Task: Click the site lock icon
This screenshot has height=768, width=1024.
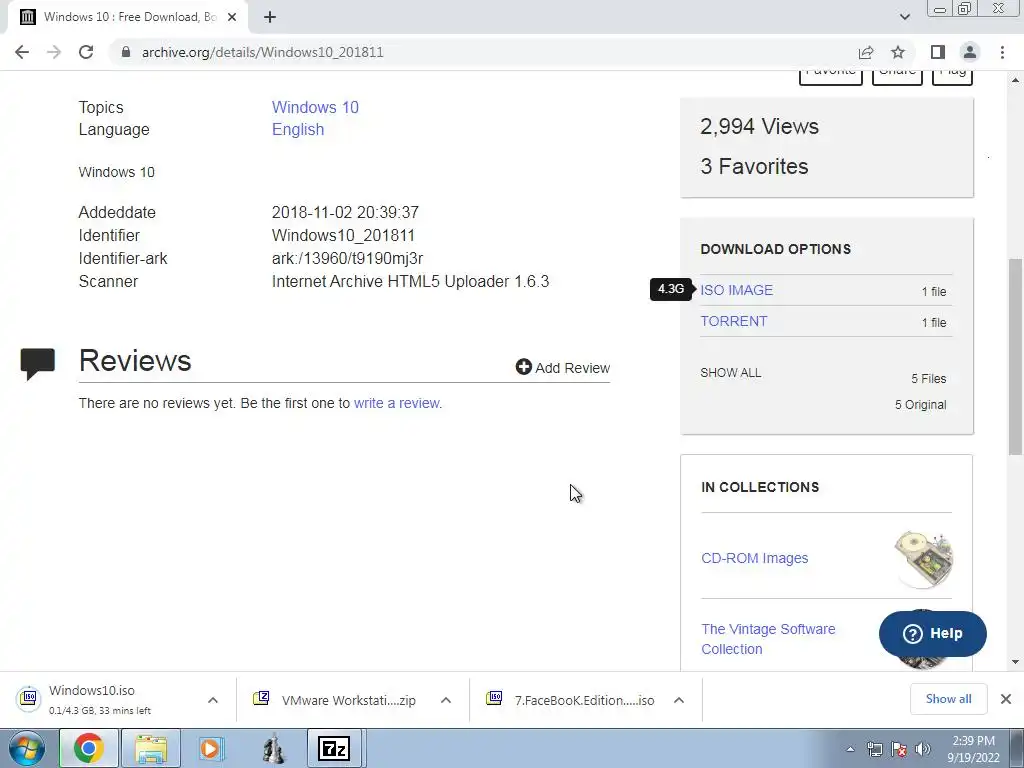Action: click(x=126, y=52)
